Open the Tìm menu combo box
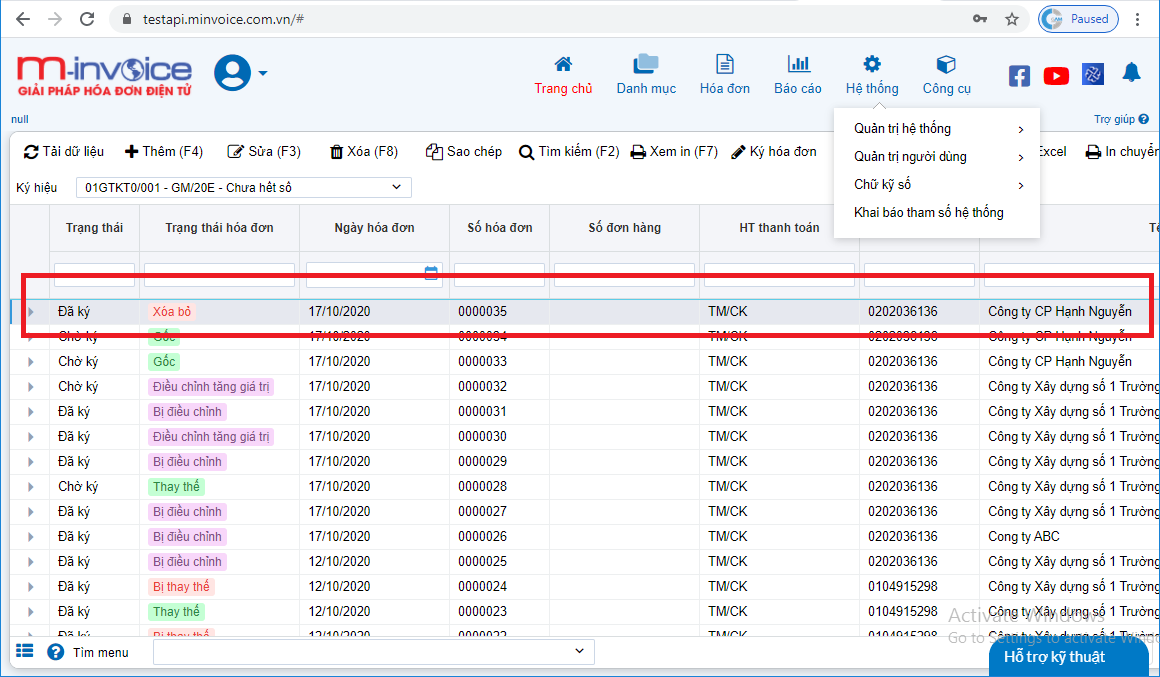This screenshot has width=1160, height=677. pos(374,652)
